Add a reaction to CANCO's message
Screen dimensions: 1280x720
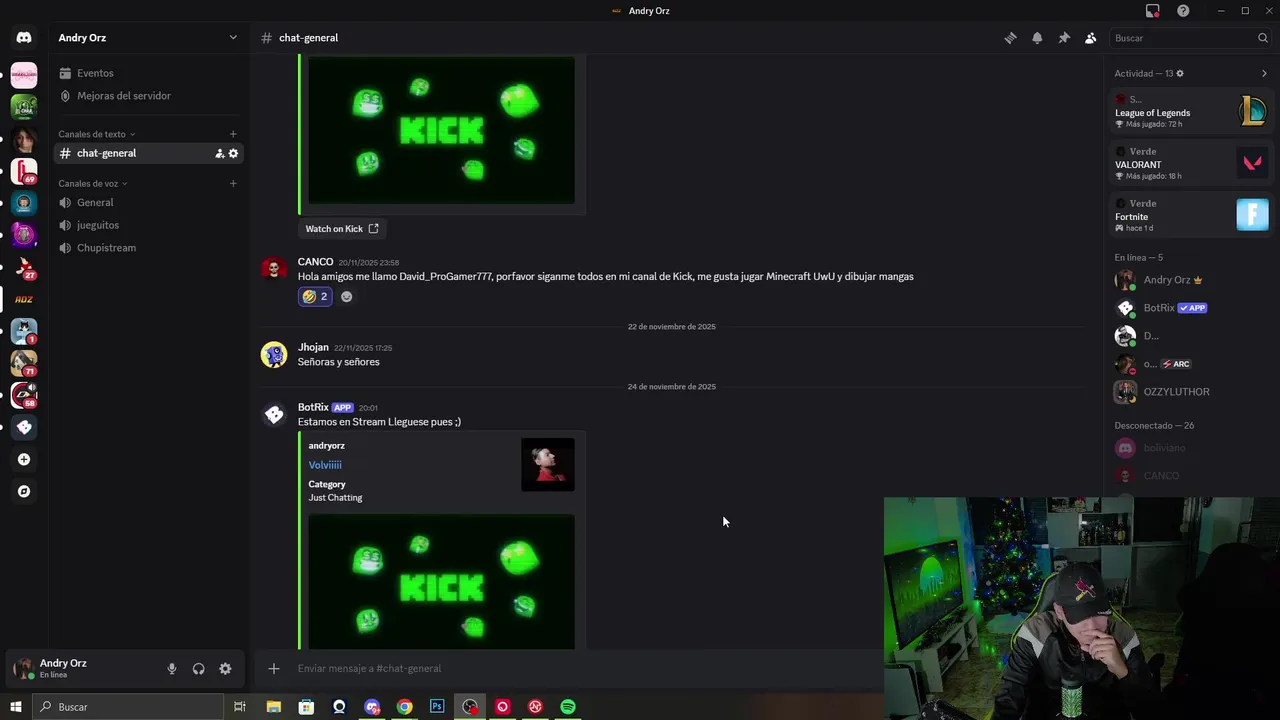click(x=346, y=297)
